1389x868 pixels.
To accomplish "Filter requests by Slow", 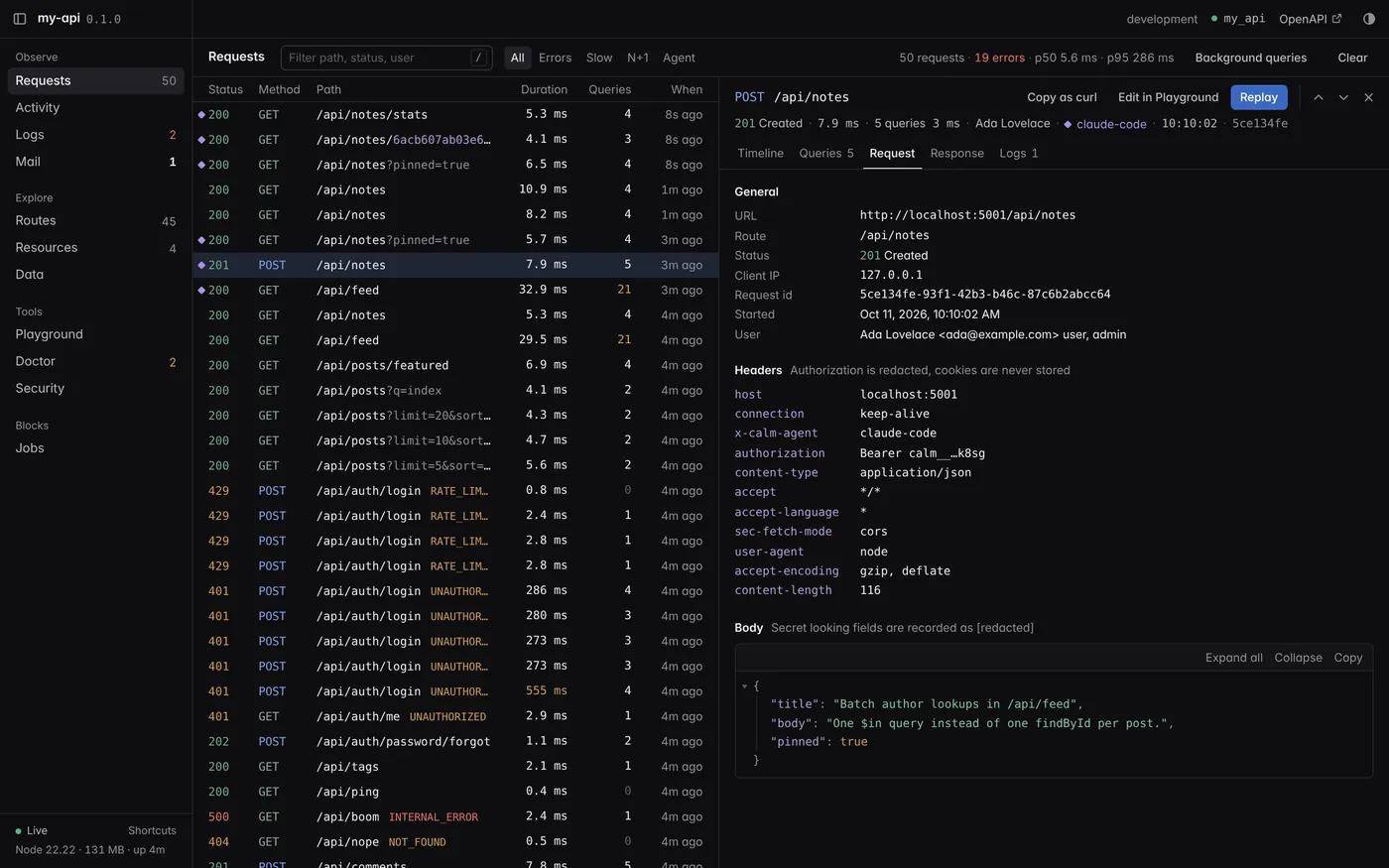I will click(599, 58).
